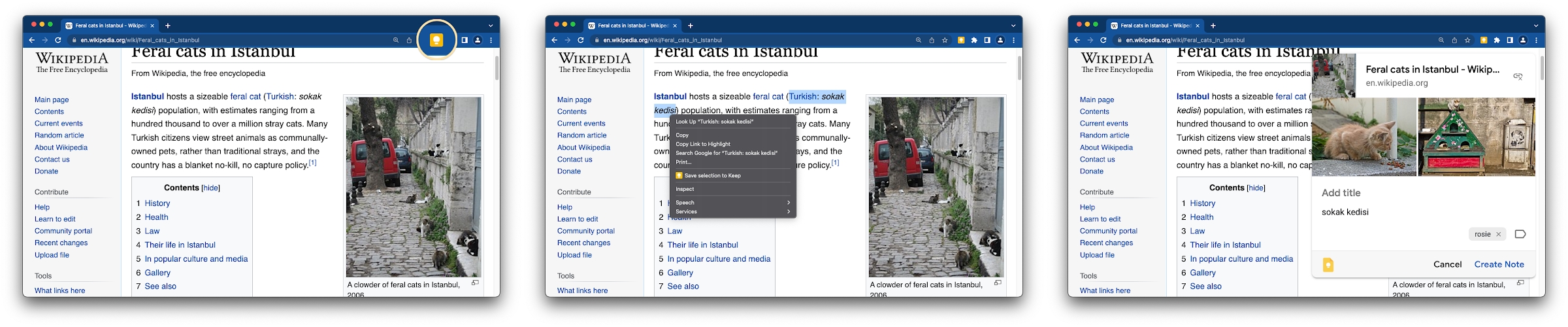Screen dimensions: 1568x327
Task: Reload the page in the middle window
Action: pyautogui.click(x=581, y=40)
